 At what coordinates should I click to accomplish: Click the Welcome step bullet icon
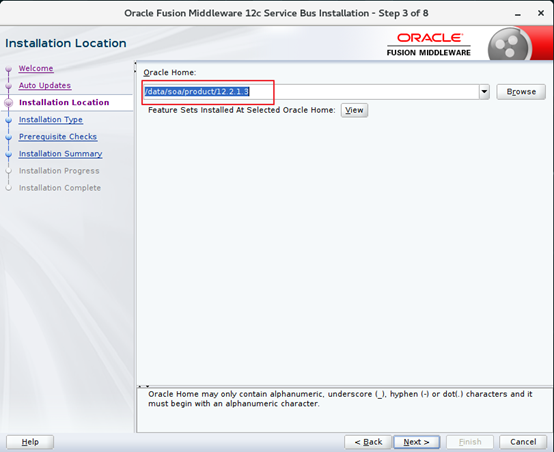point(9,69)
